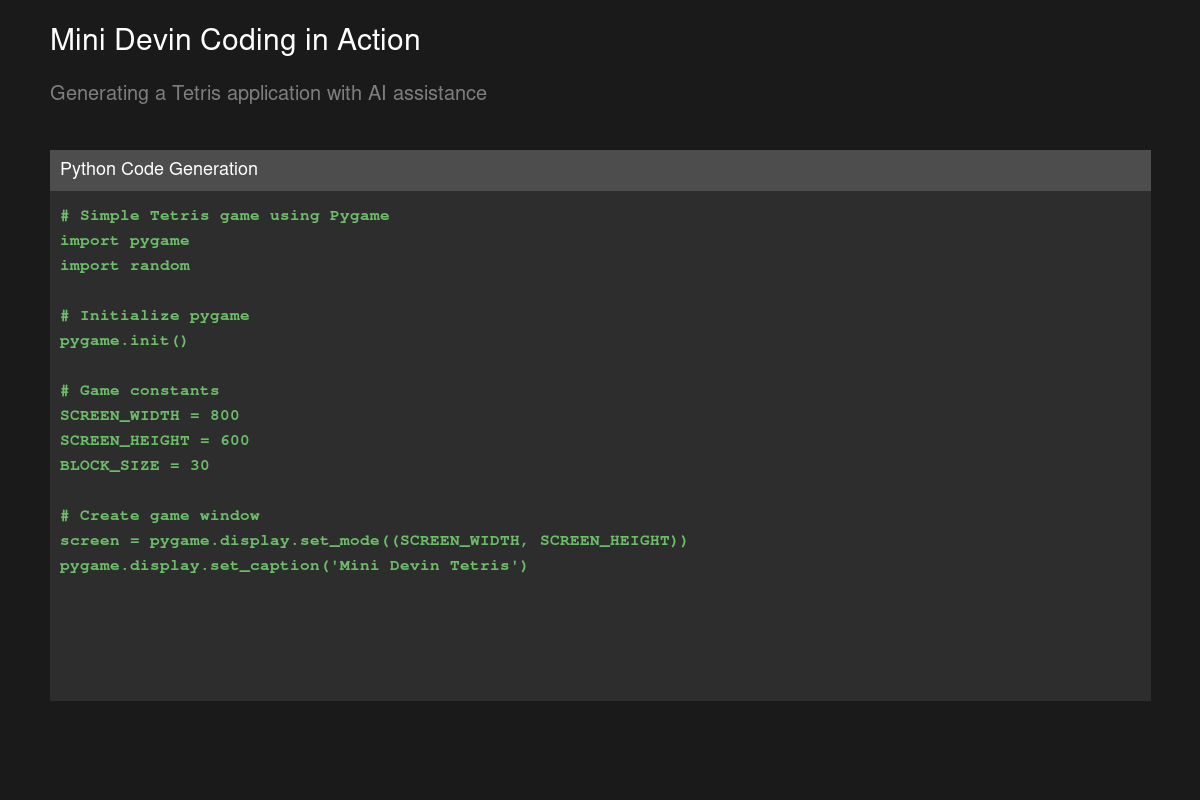Click the 'SCREEN_HEIGHT = 600' assignment line
Viewport: 1200px width, 800px height.
pyautogui.click(x=155, y=441)
